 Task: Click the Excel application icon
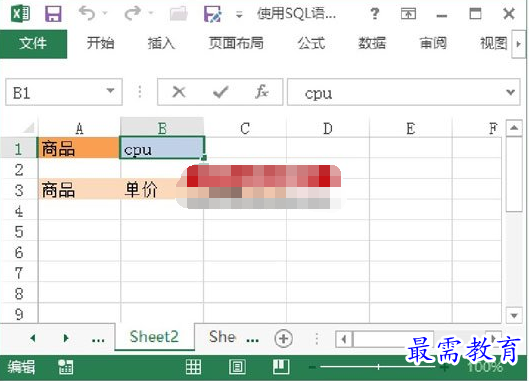(x=21, y=14)
